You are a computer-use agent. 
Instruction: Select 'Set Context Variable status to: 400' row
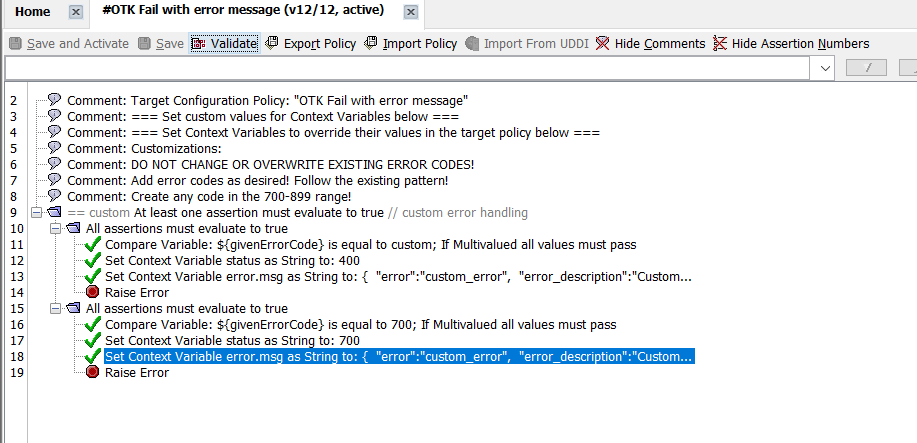(x=232, y=260)
